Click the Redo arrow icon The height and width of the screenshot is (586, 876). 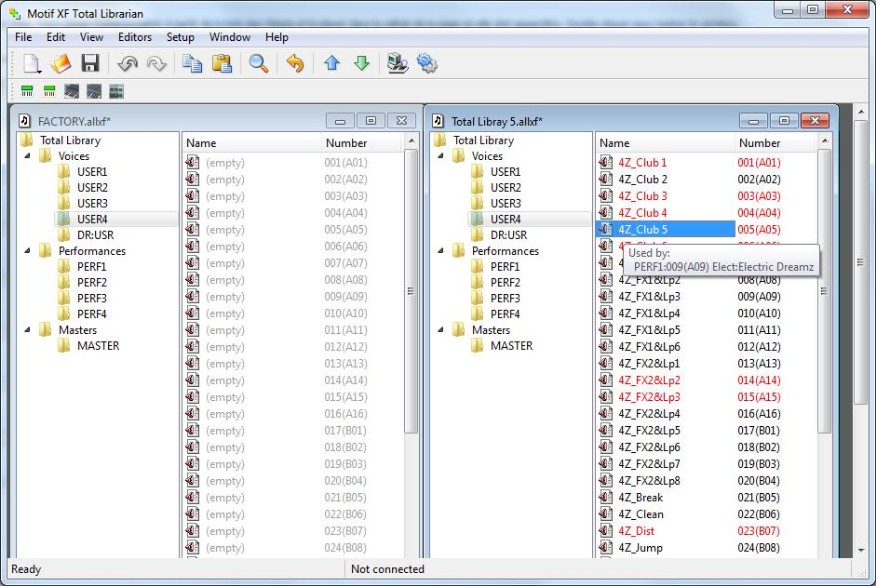coord(156,64)
